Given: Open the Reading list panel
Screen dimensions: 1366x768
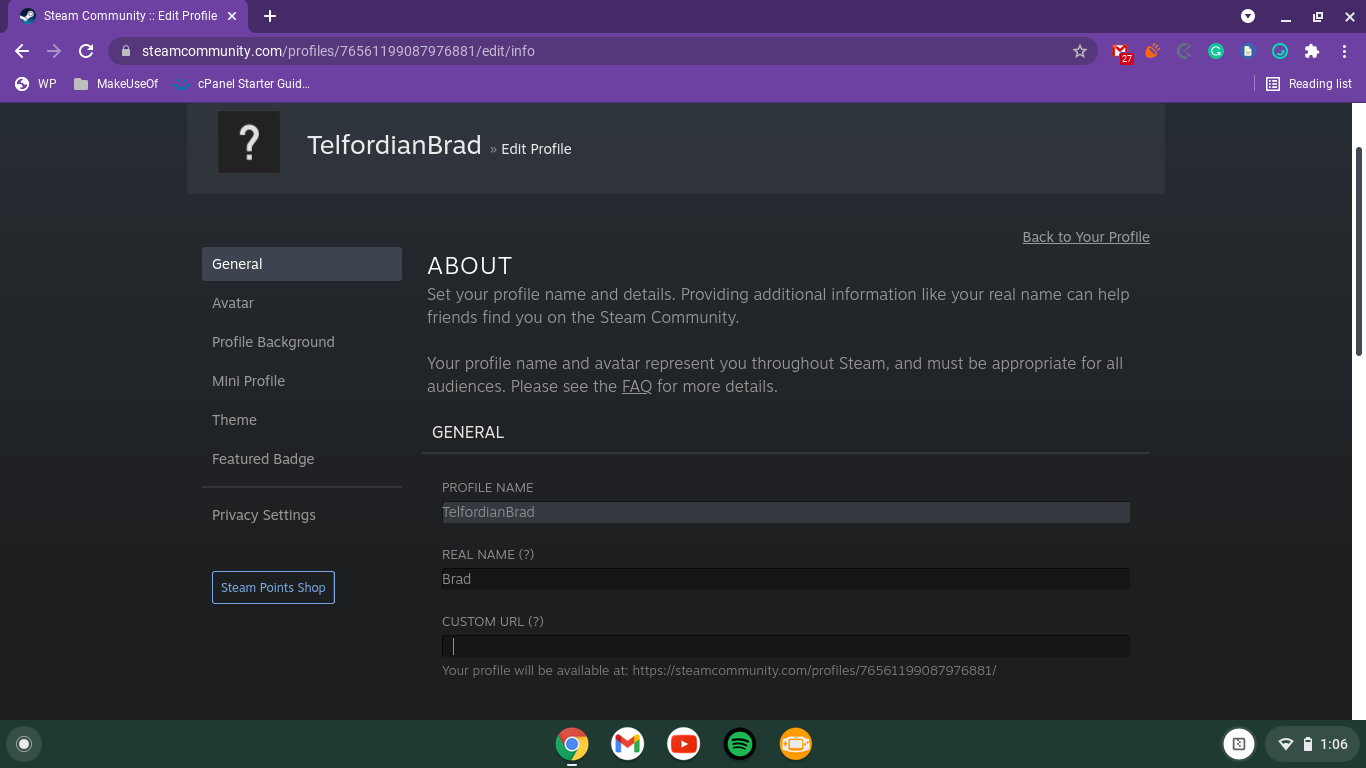Looking at the screenshot, I should pos(1309,84).
